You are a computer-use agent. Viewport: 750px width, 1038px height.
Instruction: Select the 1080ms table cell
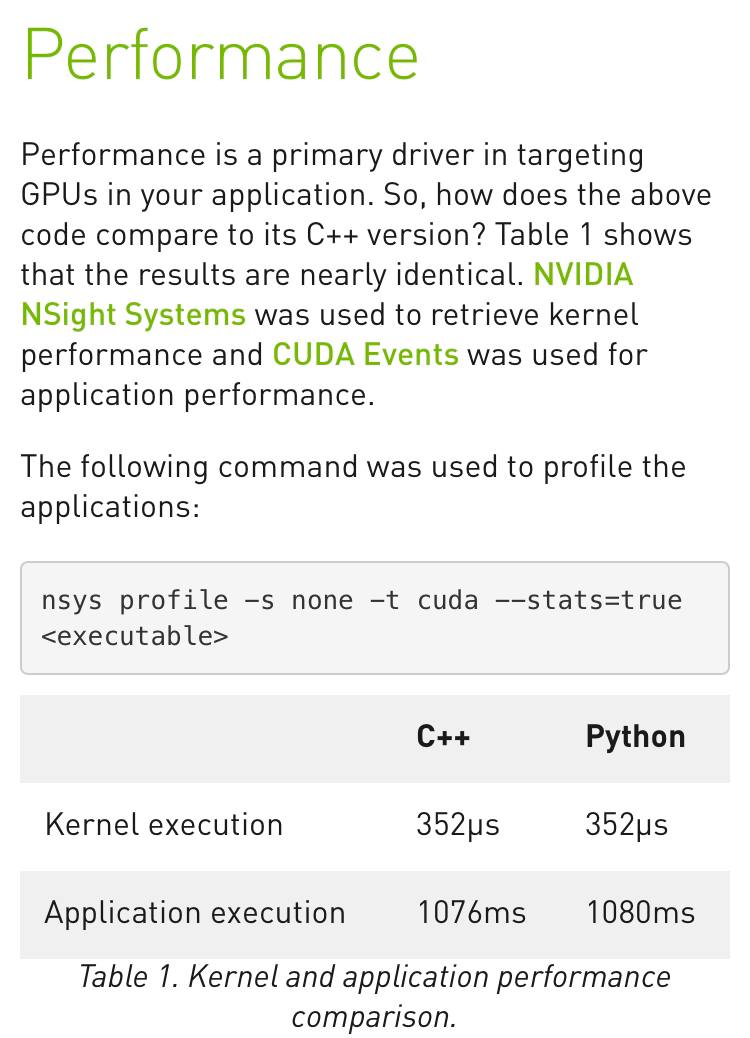click(x=641, y=913)
